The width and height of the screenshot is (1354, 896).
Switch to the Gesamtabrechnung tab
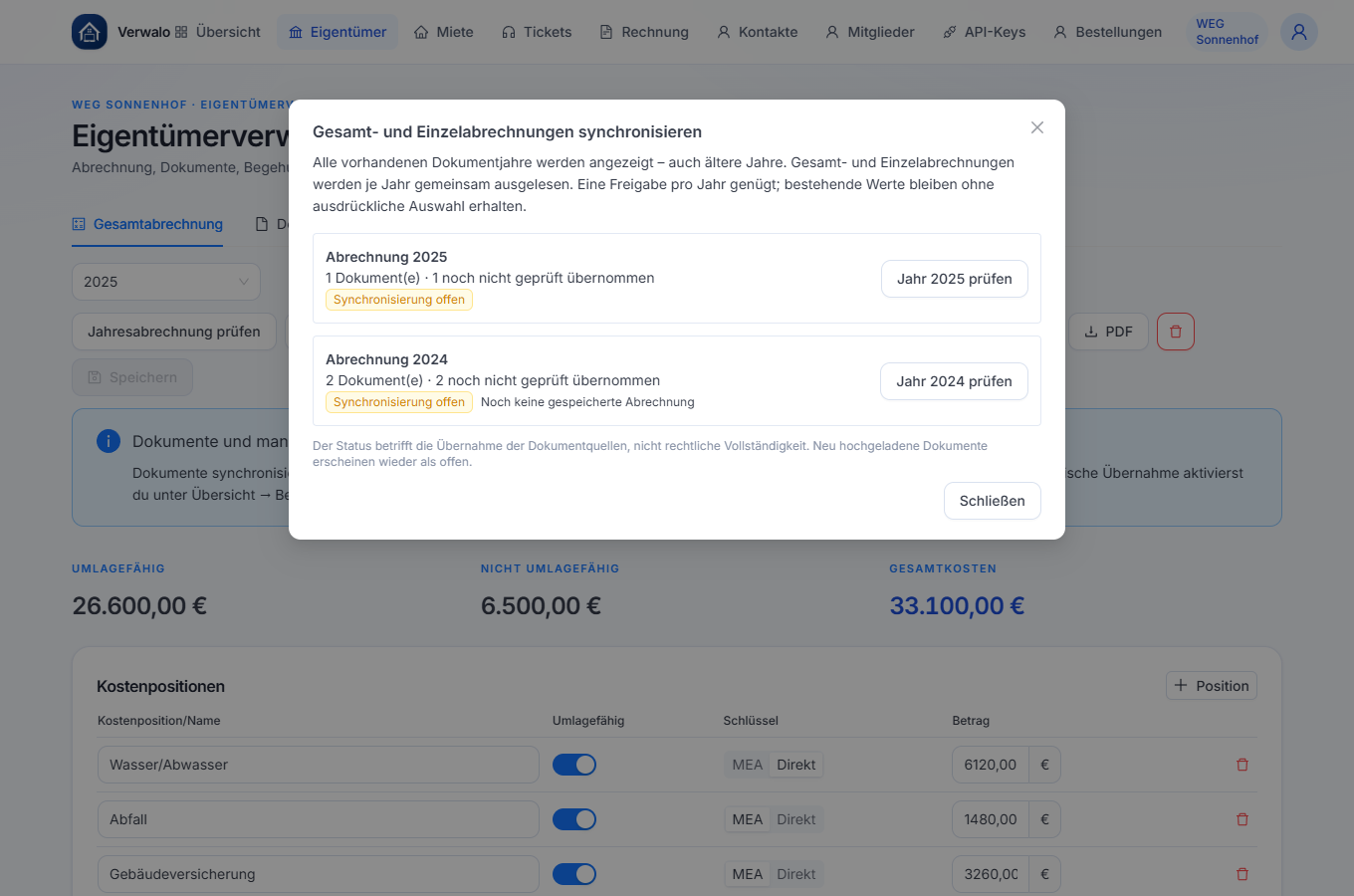pyautogui.click(x=147, y=224)
